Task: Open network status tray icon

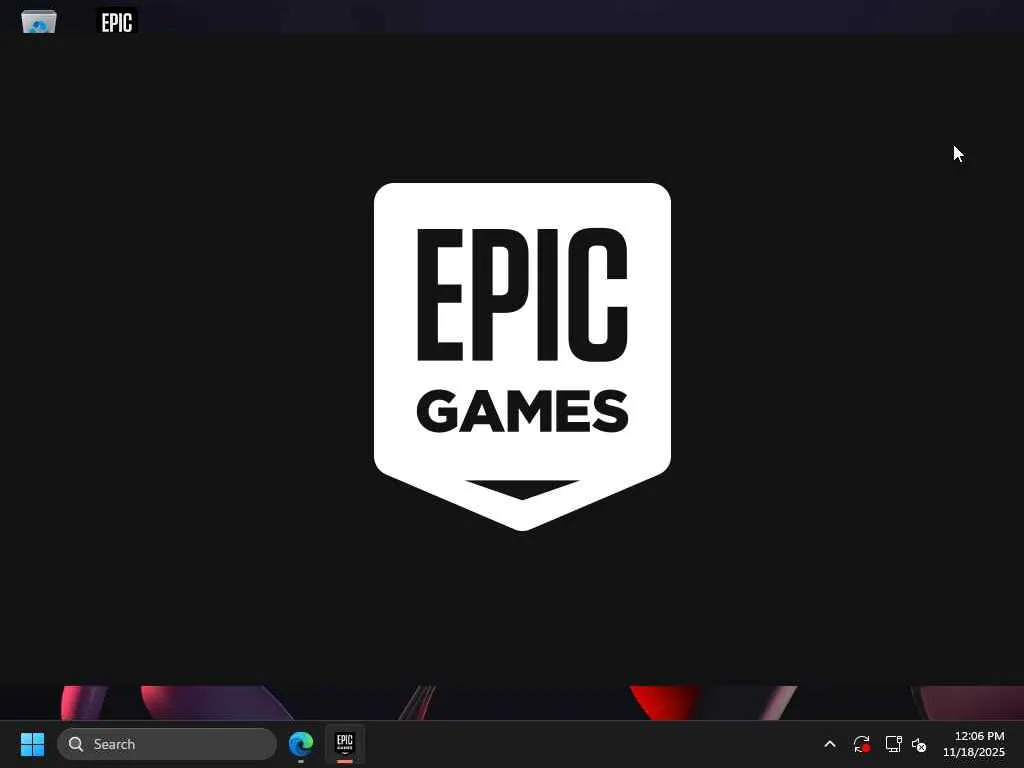Action: [x=893, y=744]
